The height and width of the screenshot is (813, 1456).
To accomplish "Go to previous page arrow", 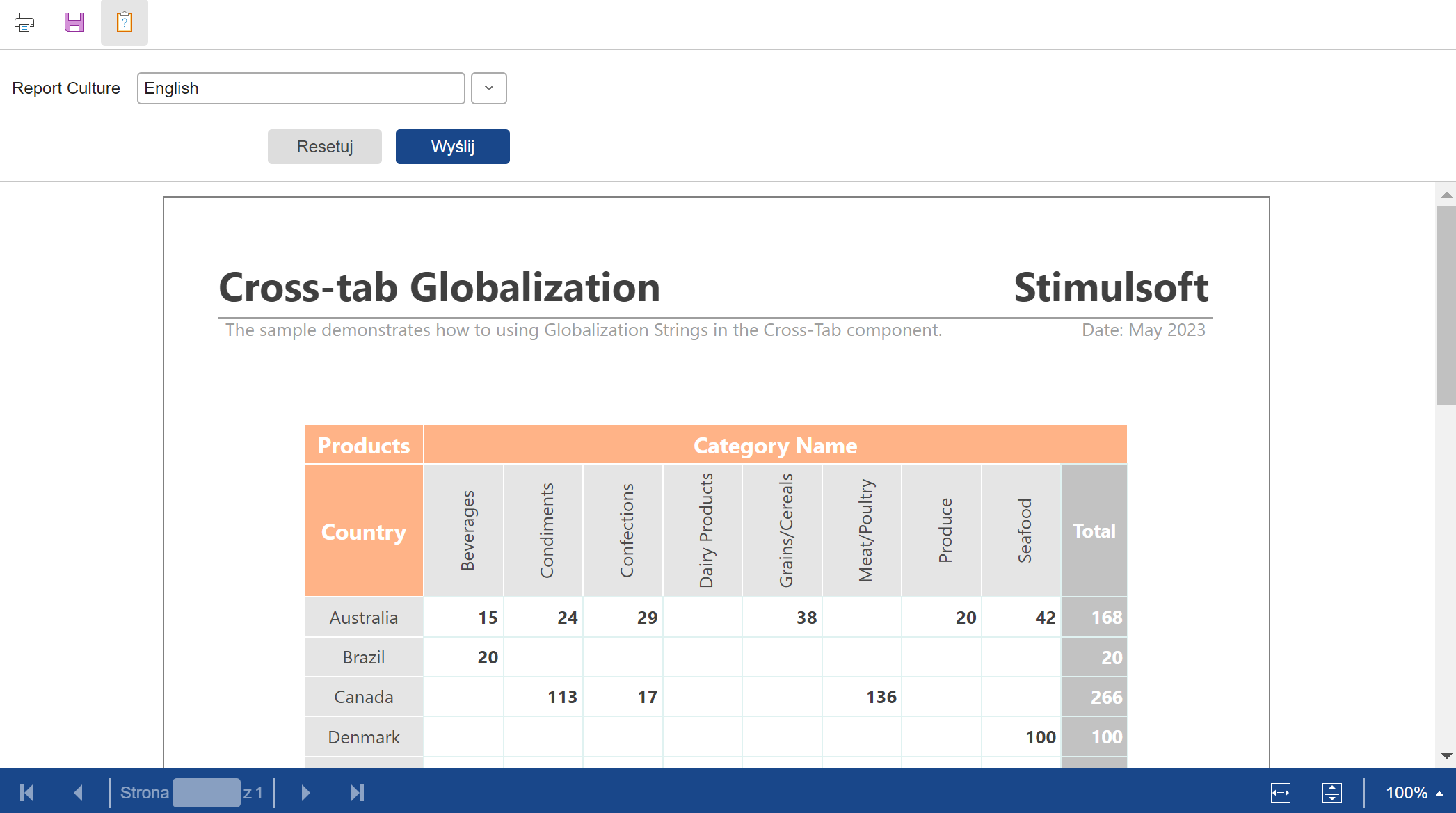I will tap(78, 793).
